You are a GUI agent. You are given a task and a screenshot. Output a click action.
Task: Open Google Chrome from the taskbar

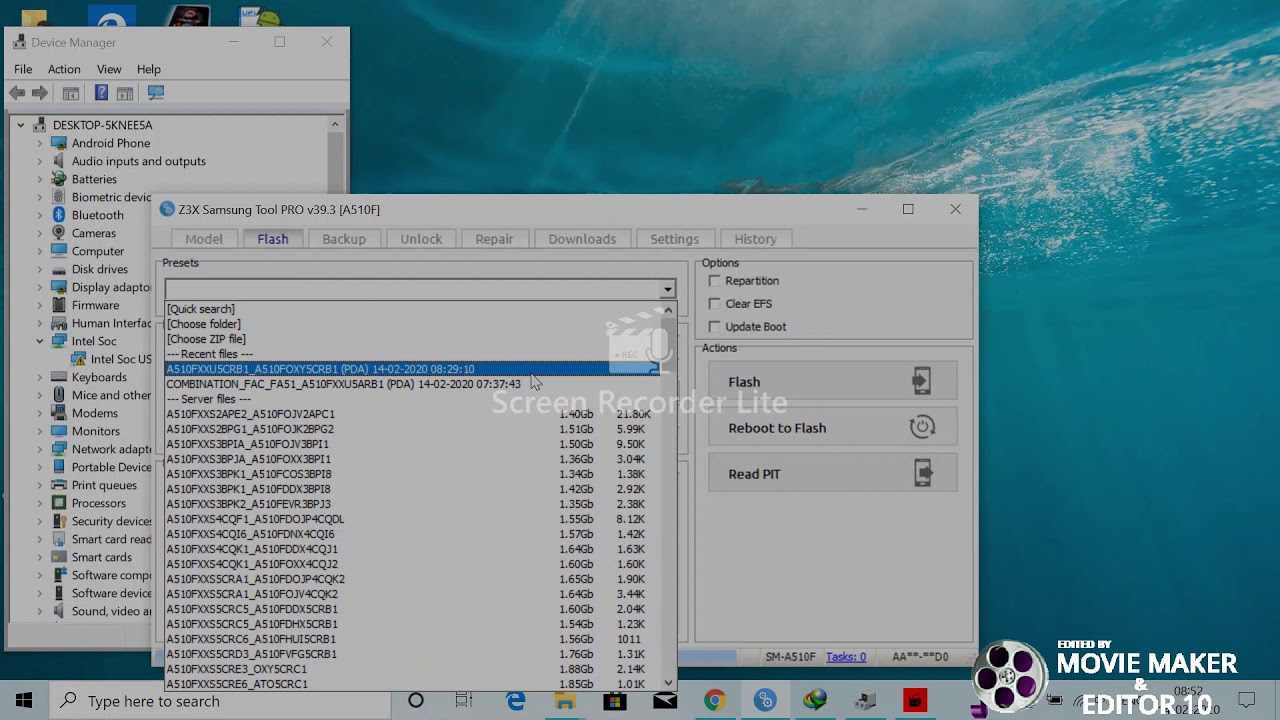tap(714, 701)
